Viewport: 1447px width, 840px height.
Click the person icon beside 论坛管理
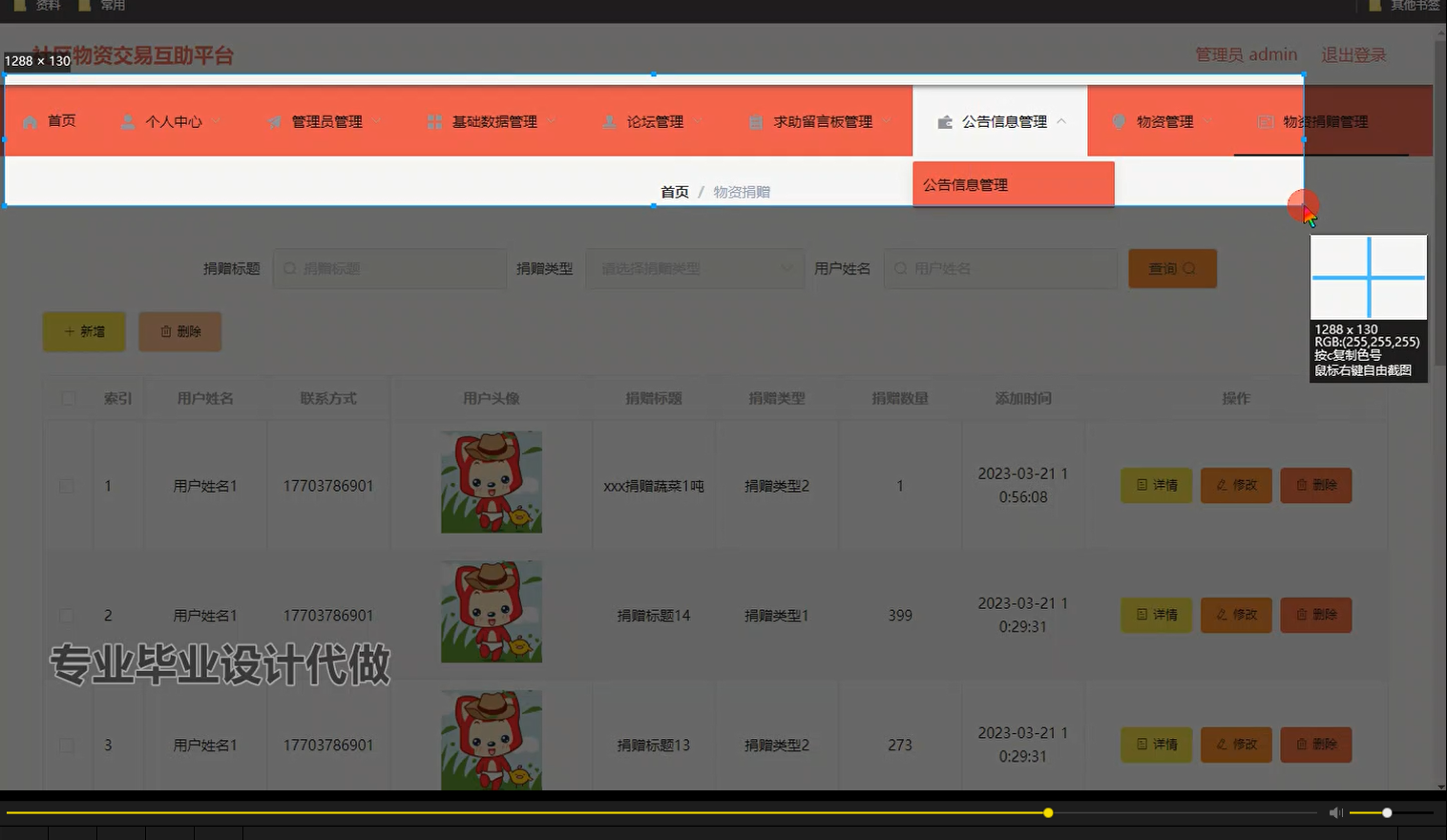(609, 122)
